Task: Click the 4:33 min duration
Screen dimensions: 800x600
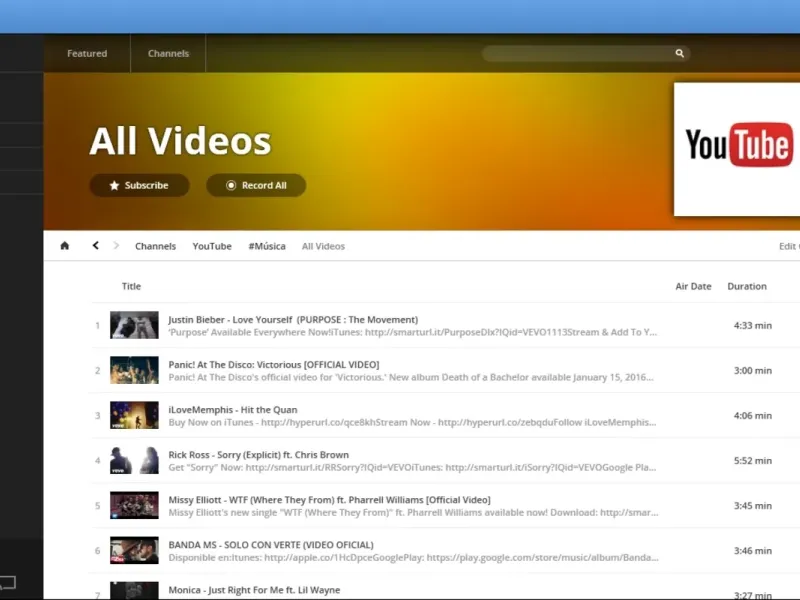Action: pos(753,325)
